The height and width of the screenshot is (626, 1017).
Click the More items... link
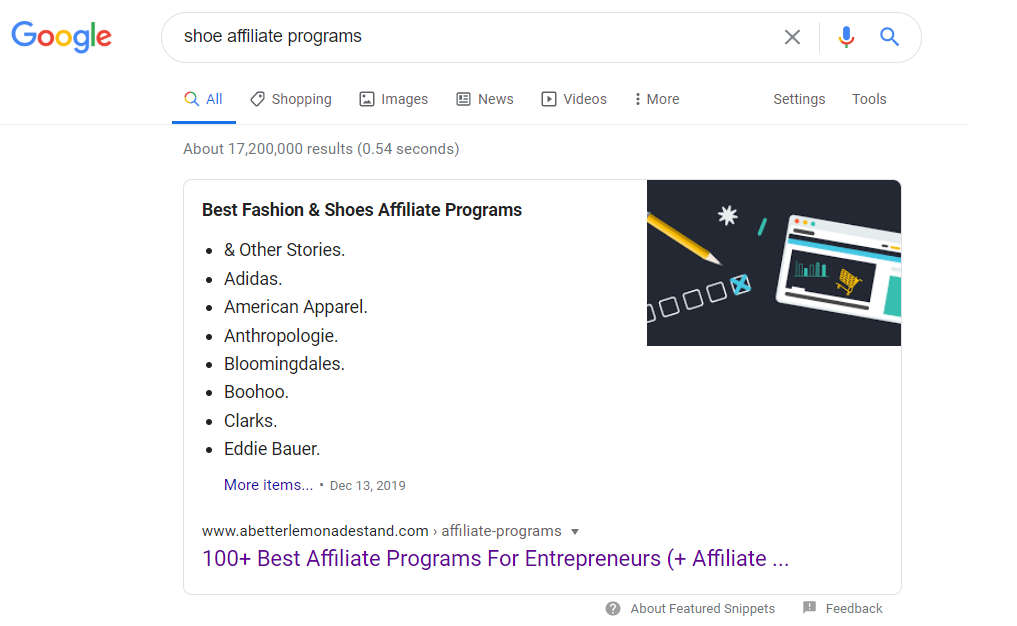pyautogui.click(x=269, y=485)
